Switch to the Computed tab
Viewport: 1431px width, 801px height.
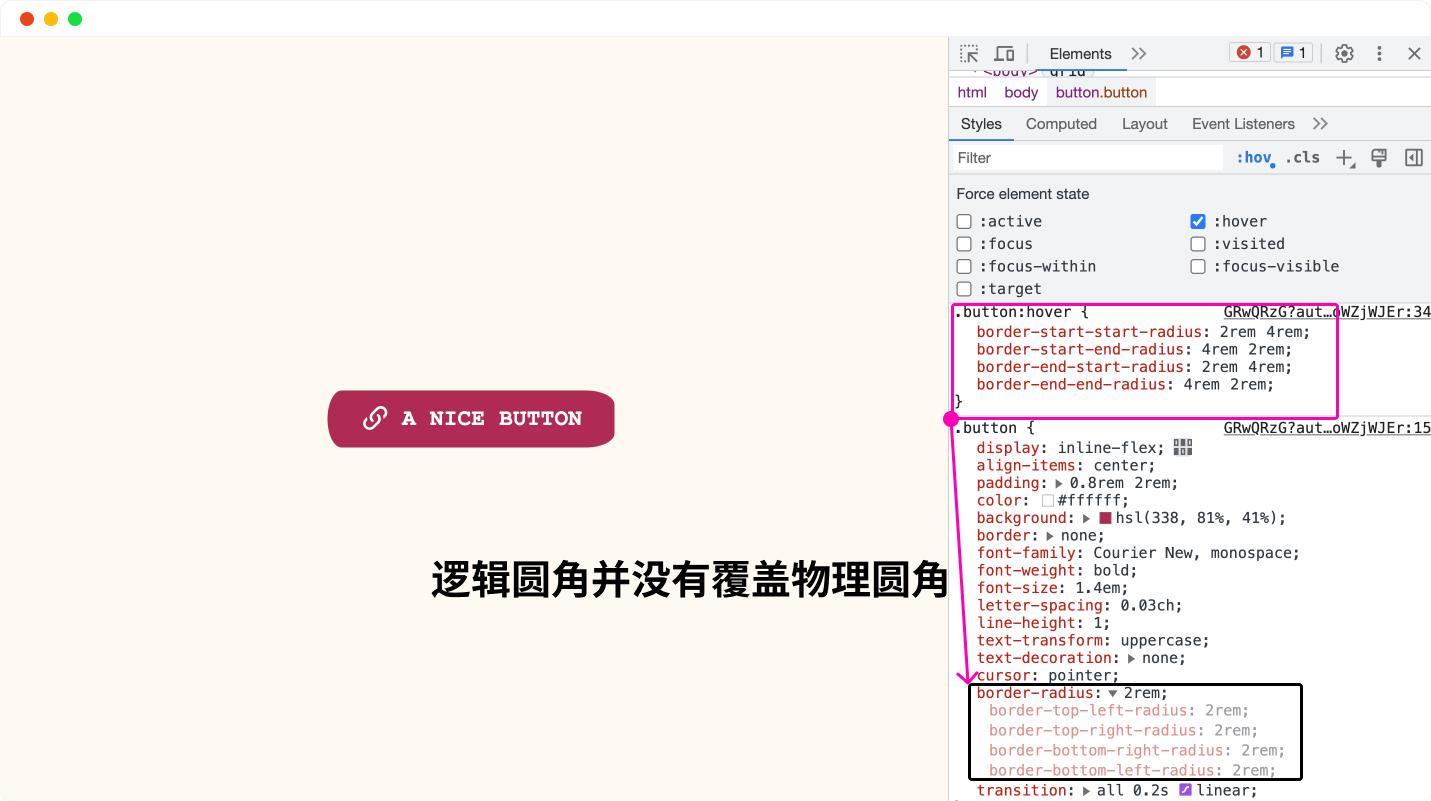(x=1061, y=124)
